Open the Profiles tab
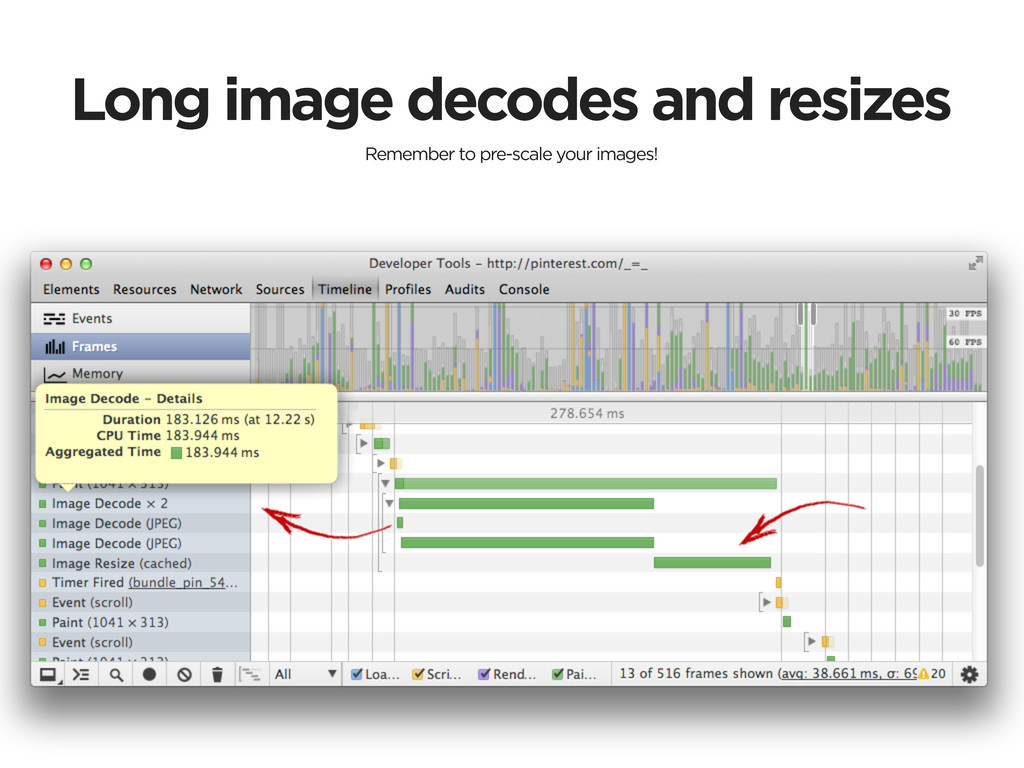This screenshot has height=768, width=1024. pos(408,290)
